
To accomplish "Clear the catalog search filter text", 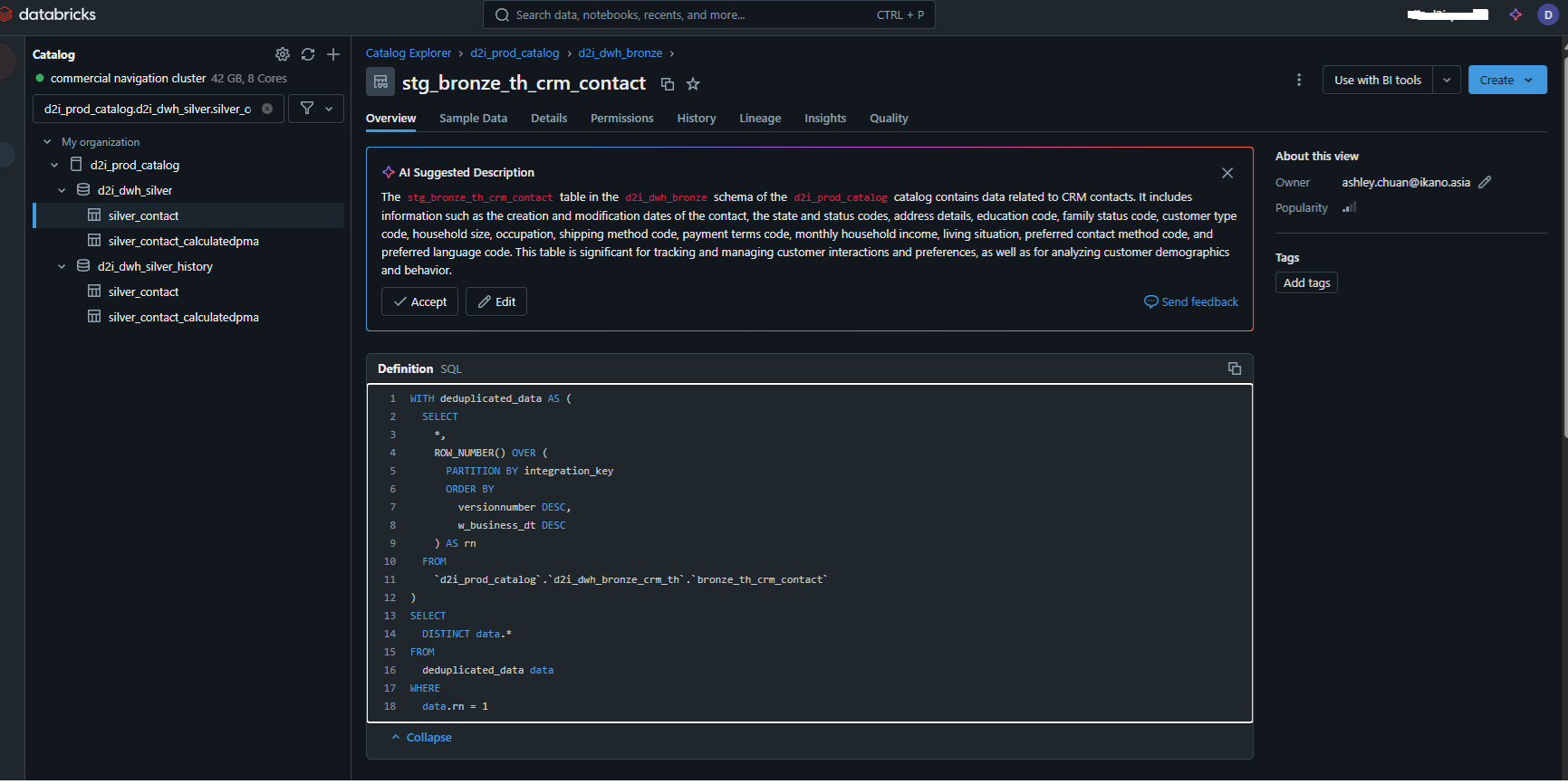I will click(x=267, y=109).
